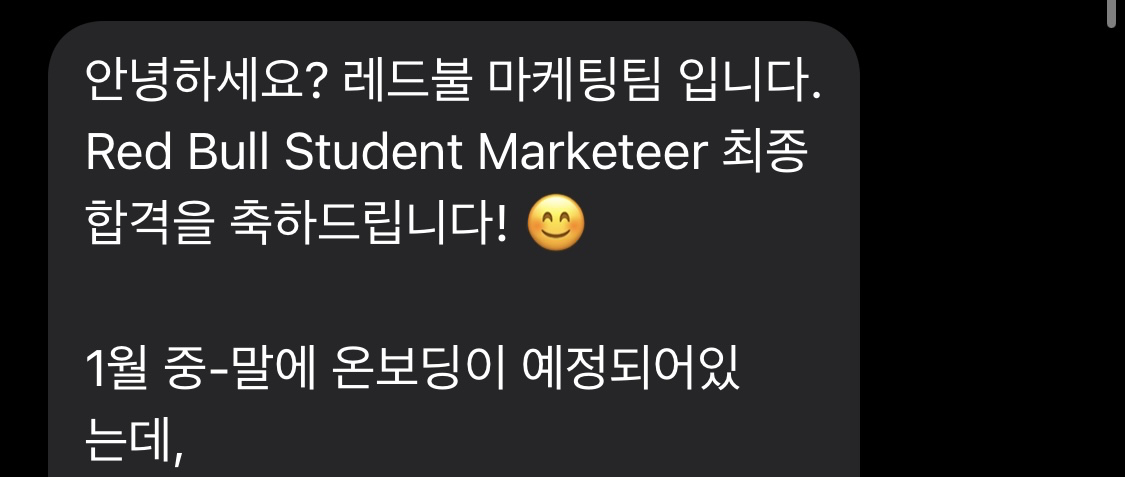Click the blank line between message paragraphs
This screenshot has width=1125, height=477.
(453, 295)
